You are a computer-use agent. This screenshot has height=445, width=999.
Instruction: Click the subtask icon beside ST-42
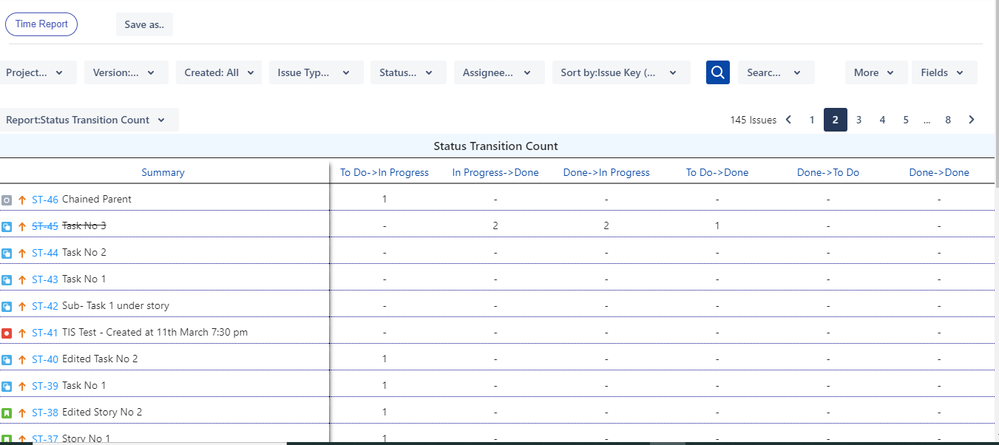[6, 307]
